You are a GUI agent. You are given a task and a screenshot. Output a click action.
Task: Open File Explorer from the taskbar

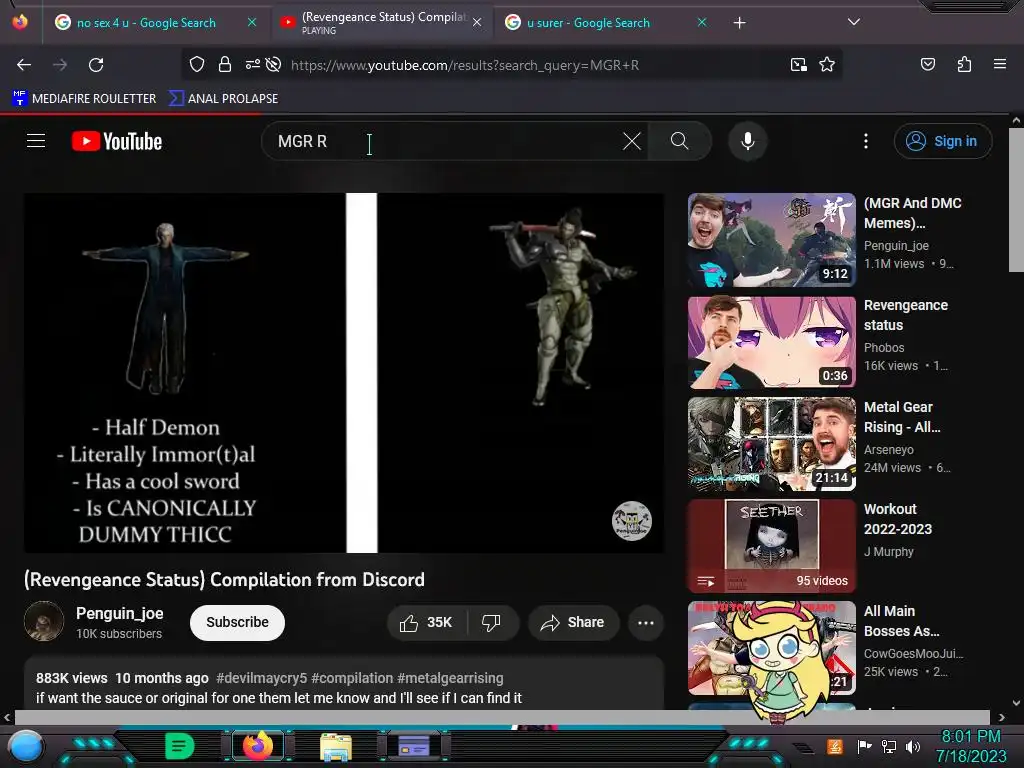(x=336, y=746)
